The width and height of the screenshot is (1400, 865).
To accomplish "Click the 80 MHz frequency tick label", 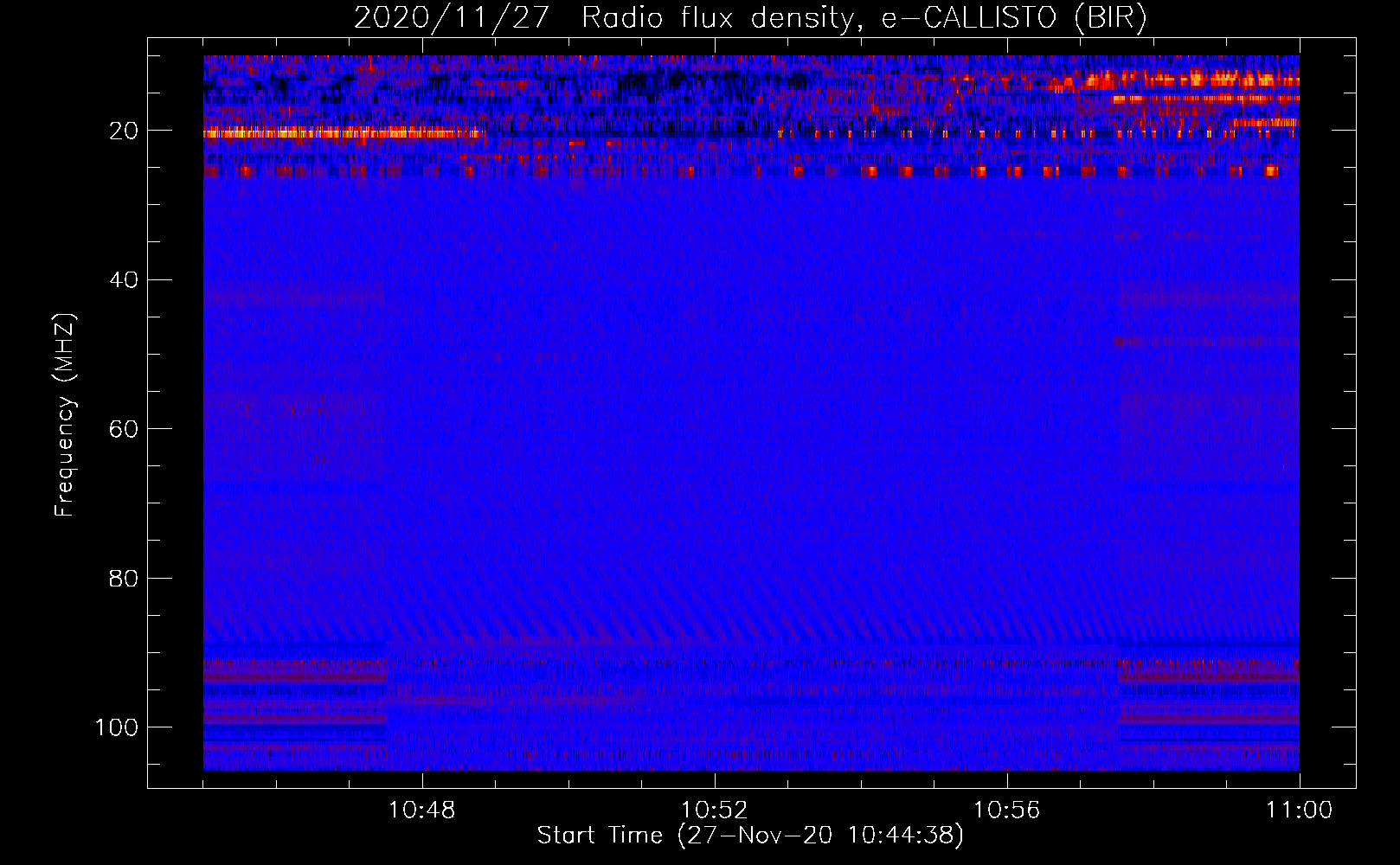I will [x=125, y=578].
